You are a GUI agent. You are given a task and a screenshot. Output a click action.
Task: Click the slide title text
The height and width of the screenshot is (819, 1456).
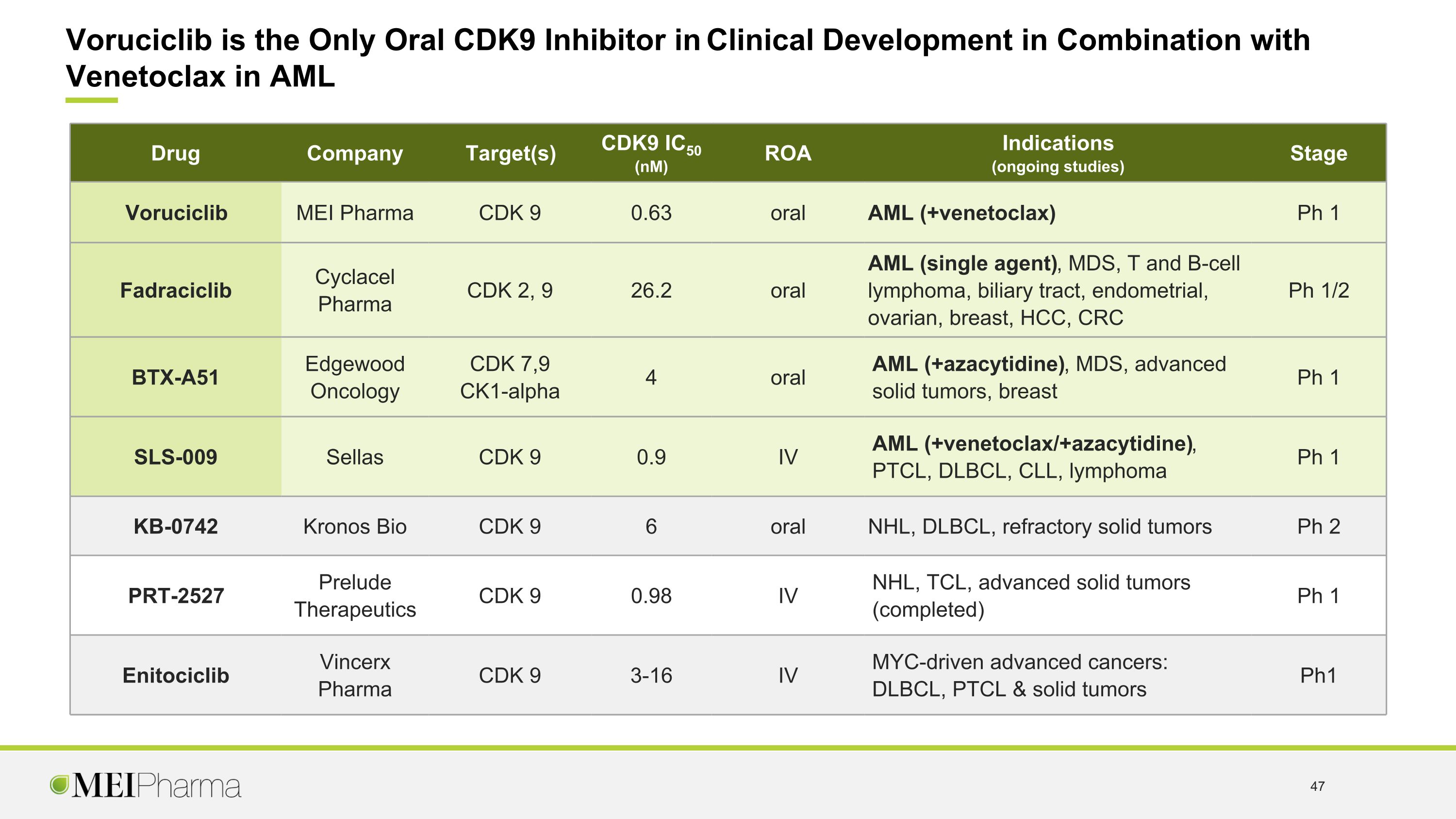pos(688,58)
